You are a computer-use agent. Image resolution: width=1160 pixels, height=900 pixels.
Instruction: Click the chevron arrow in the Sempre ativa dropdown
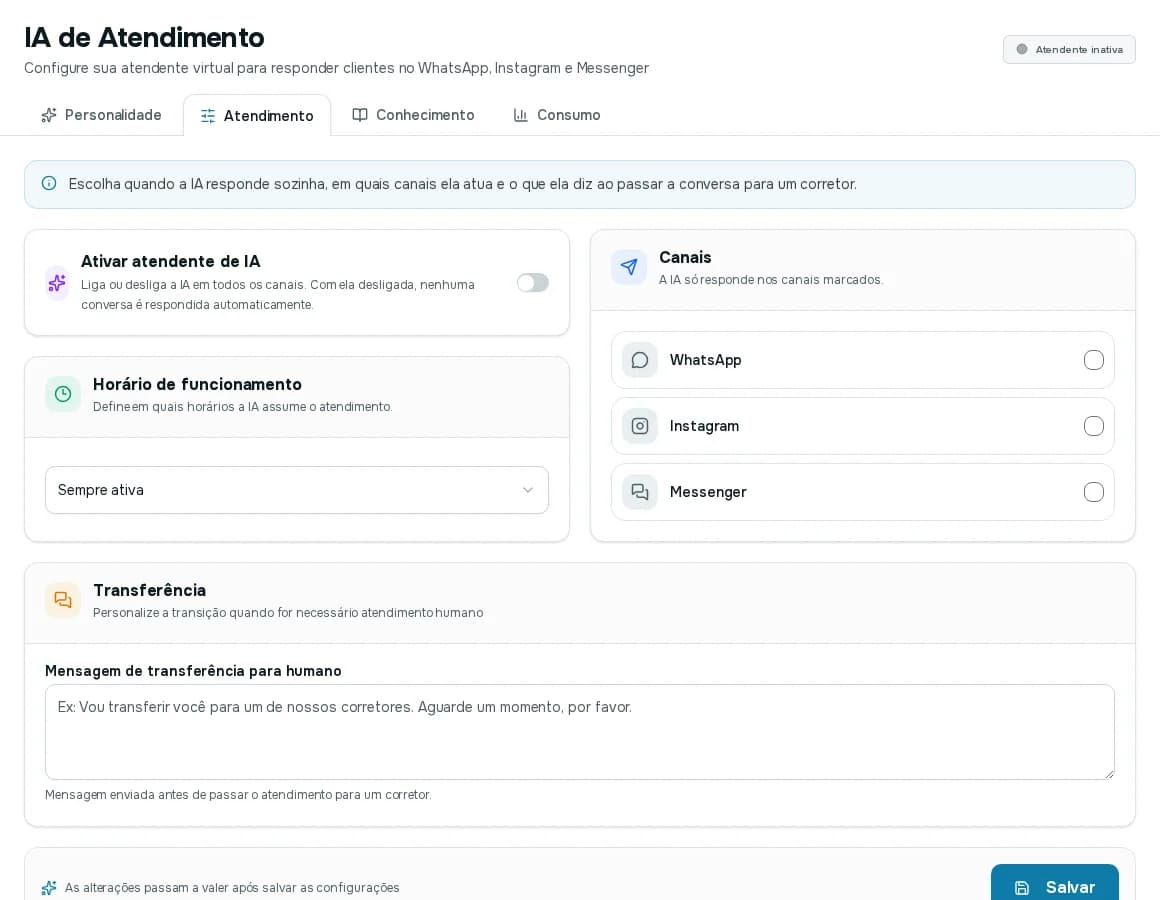527,490
